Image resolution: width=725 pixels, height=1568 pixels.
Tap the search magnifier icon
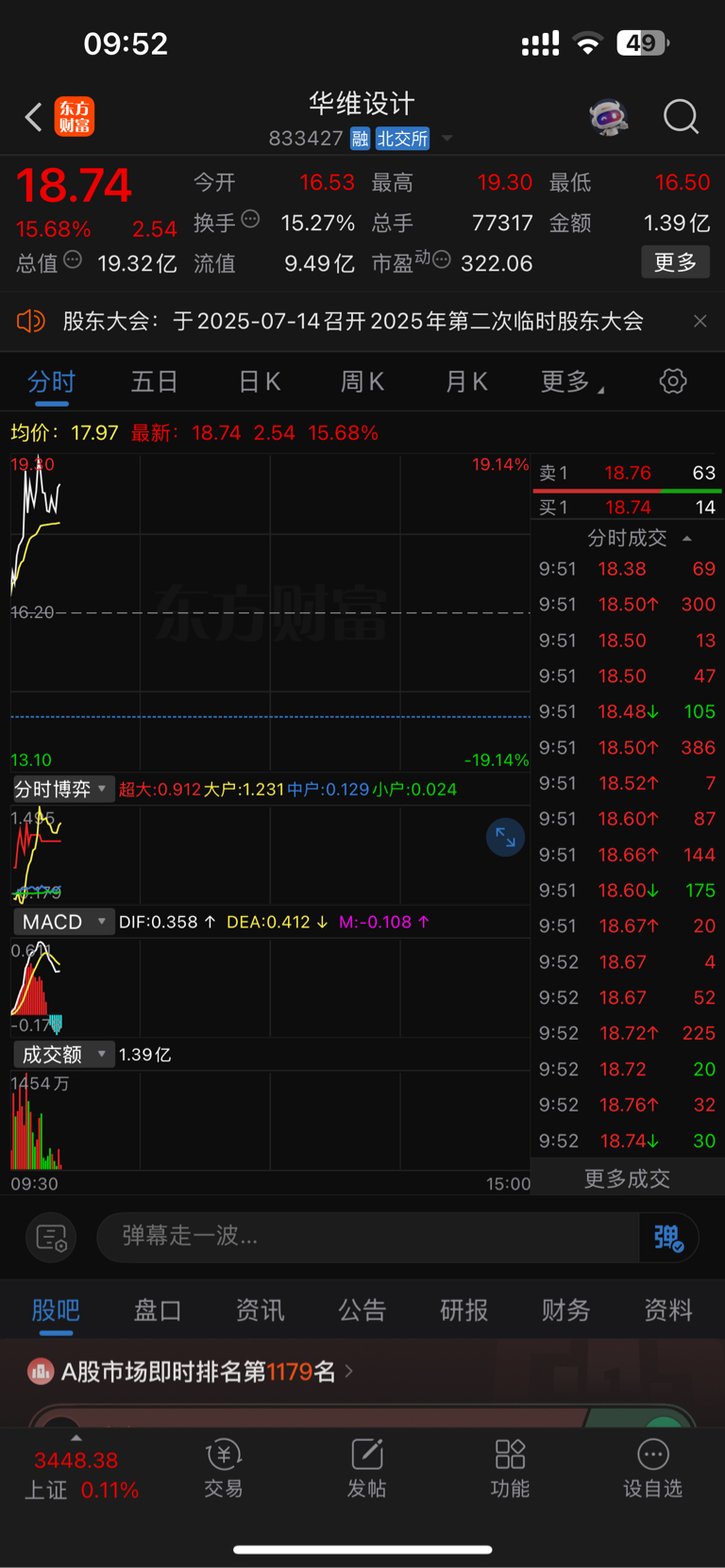[x=681, y=118]
